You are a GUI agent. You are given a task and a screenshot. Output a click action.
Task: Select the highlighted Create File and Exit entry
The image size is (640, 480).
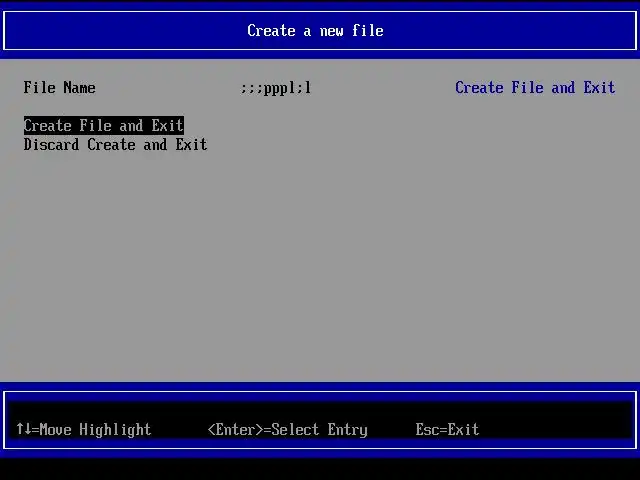(x=104, y=125)
